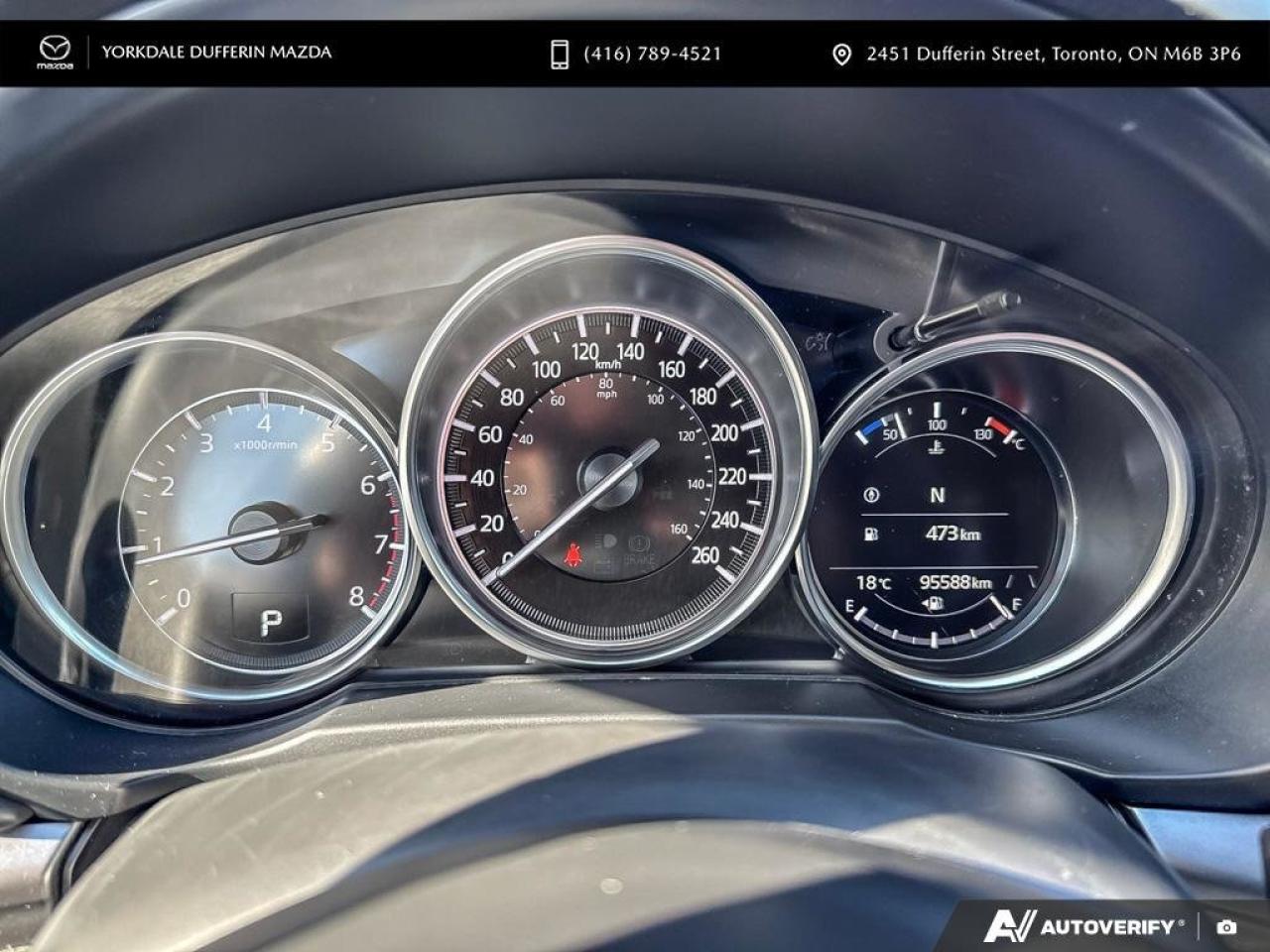Click the coolant temperature thermometer symbol

pyautogui.click(x=937, y=447)
